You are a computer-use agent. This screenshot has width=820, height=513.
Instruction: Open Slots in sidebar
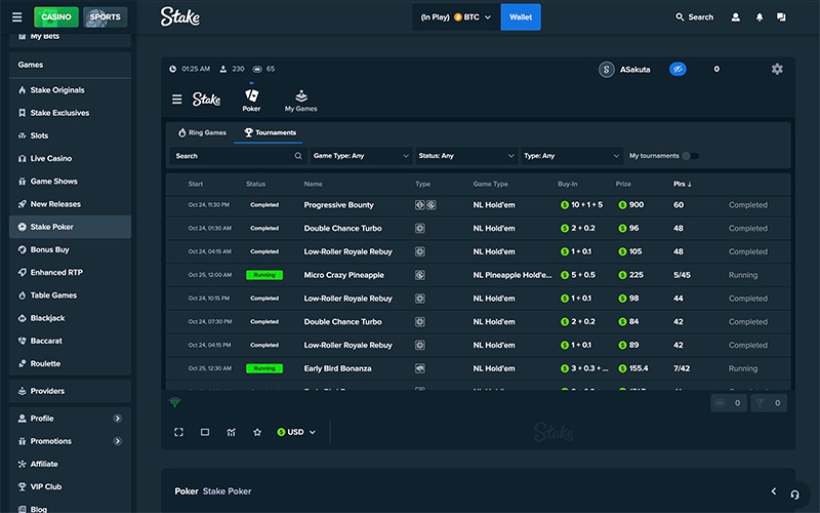tap(70, 135)
